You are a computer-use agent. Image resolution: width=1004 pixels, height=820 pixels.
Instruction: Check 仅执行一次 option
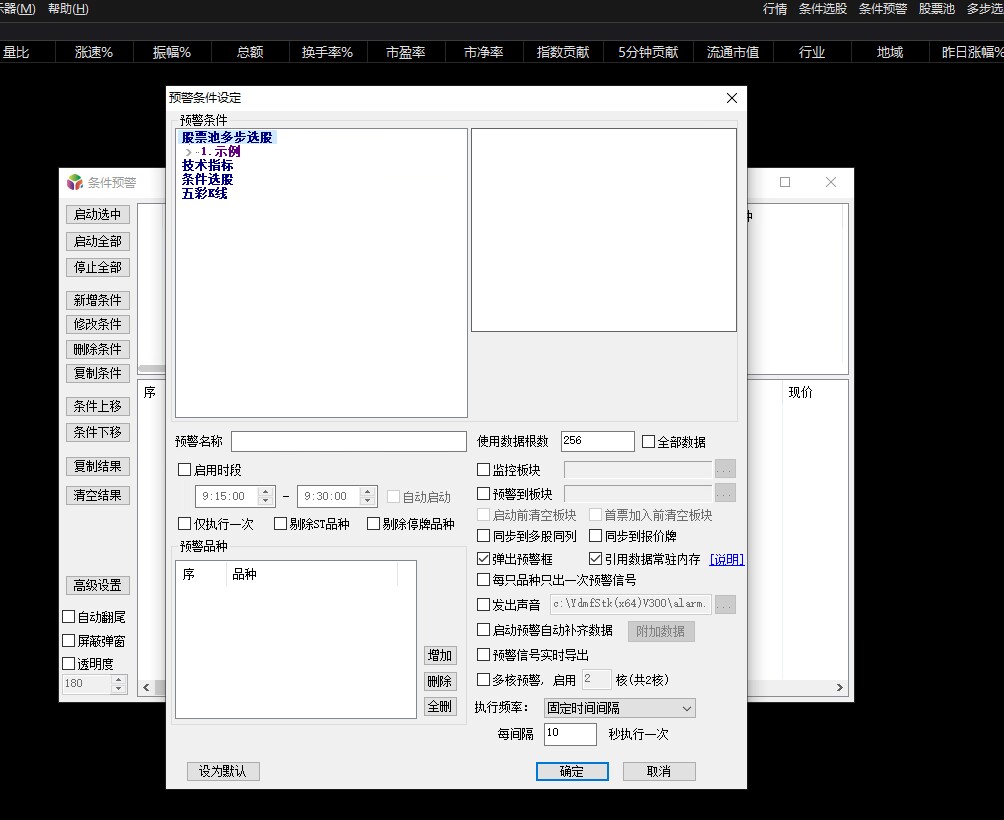(184, 524)
